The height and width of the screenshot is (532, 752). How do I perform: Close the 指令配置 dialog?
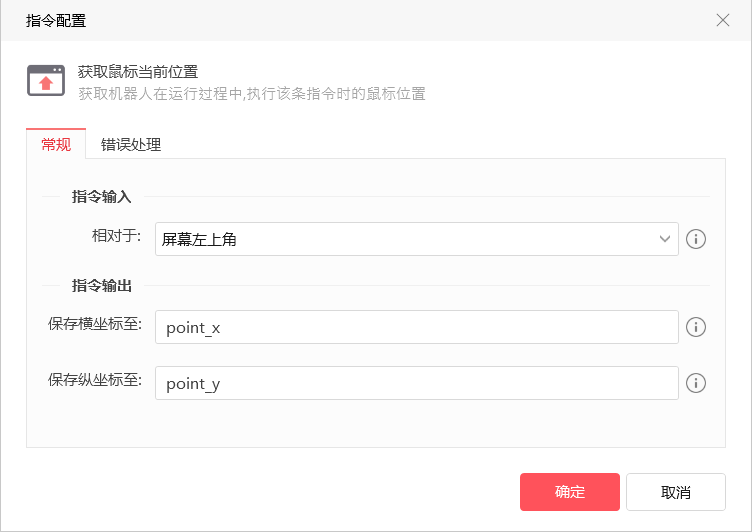tap(723, 20)
